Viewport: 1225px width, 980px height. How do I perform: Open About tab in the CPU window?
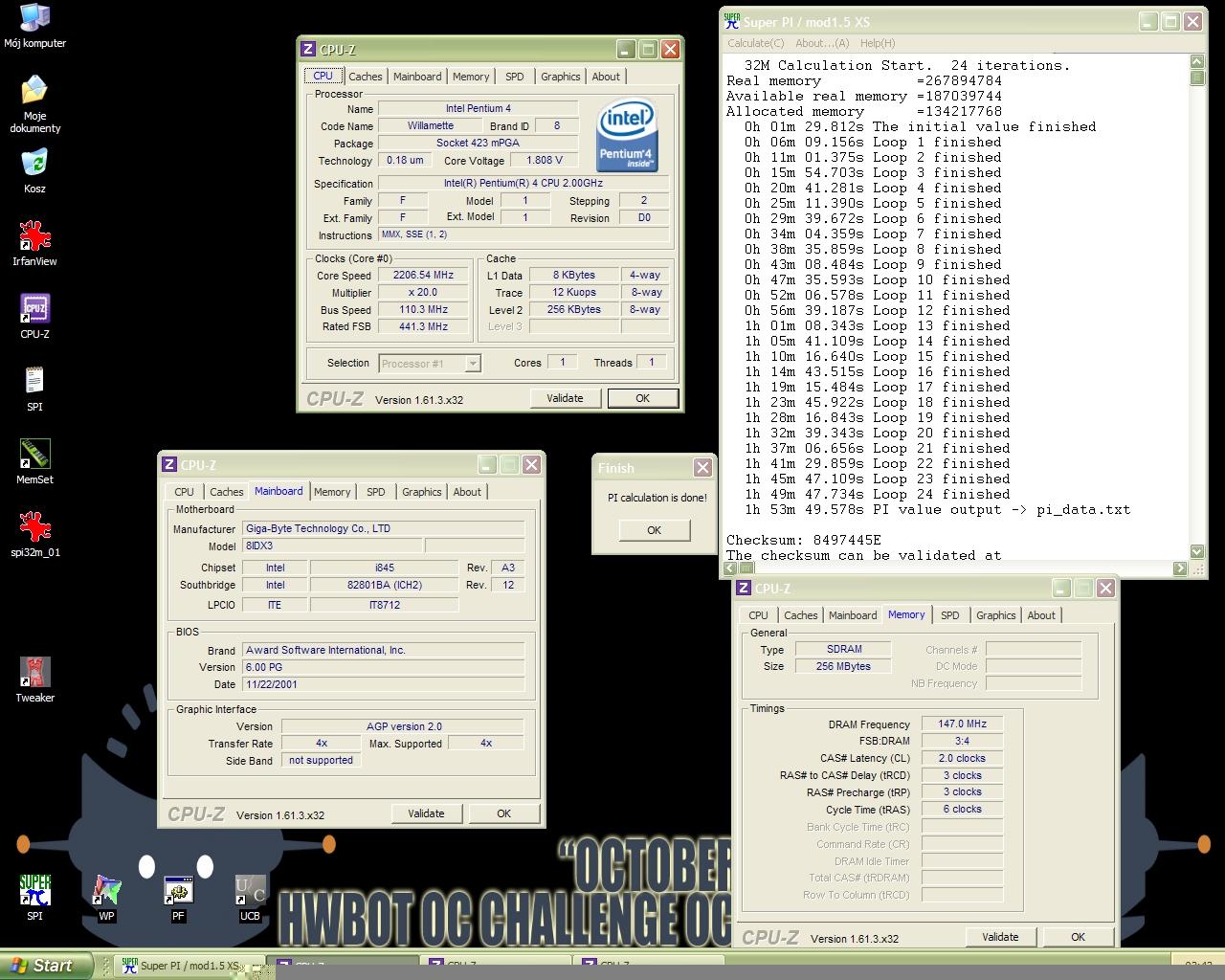pyautogui.click(x=606, y=77)
